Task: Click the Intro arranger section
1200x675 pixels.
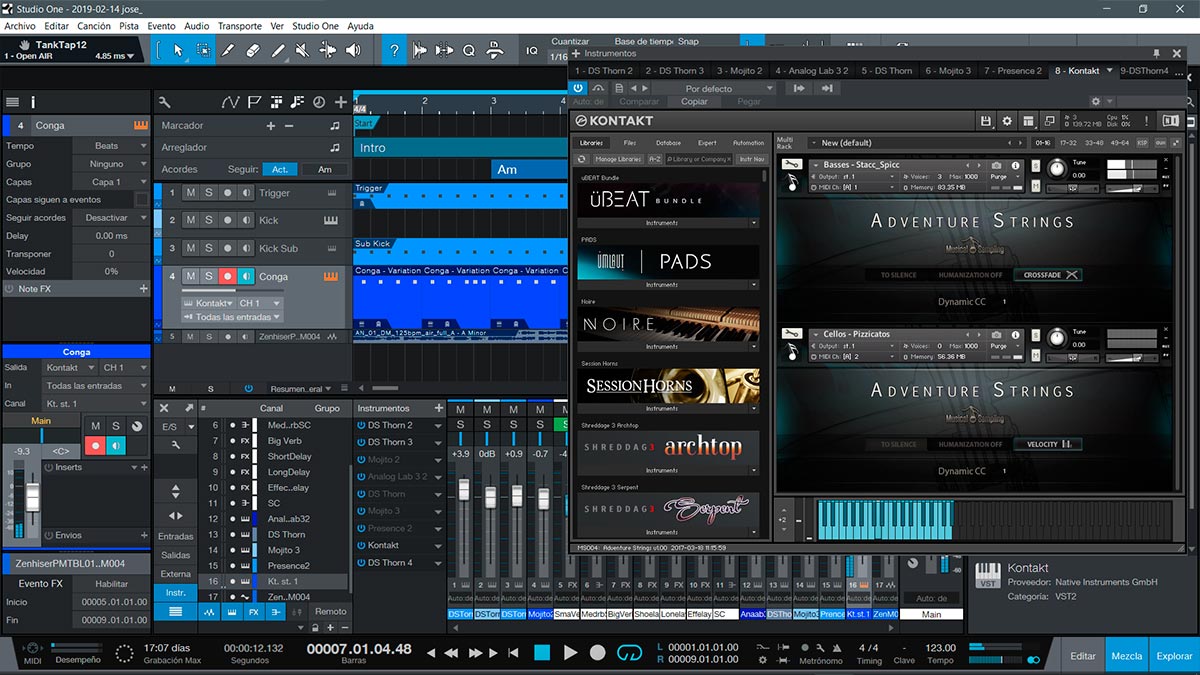Action: tap(461, 147)
